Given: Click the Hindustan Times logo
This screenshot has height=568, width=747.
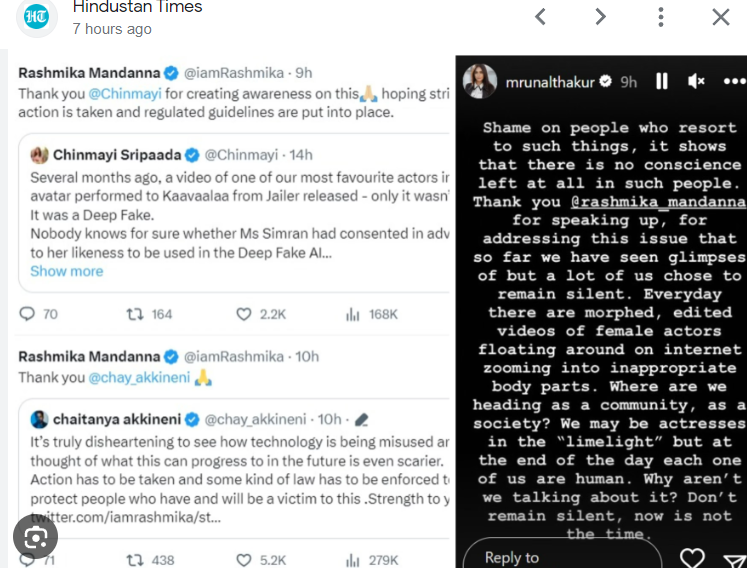Looking at the screenshot, I should (36, 17).
